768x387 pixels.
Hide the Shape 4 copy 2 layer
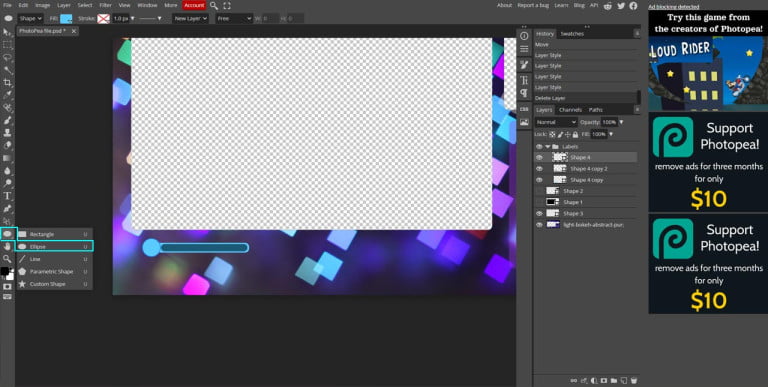539,169
